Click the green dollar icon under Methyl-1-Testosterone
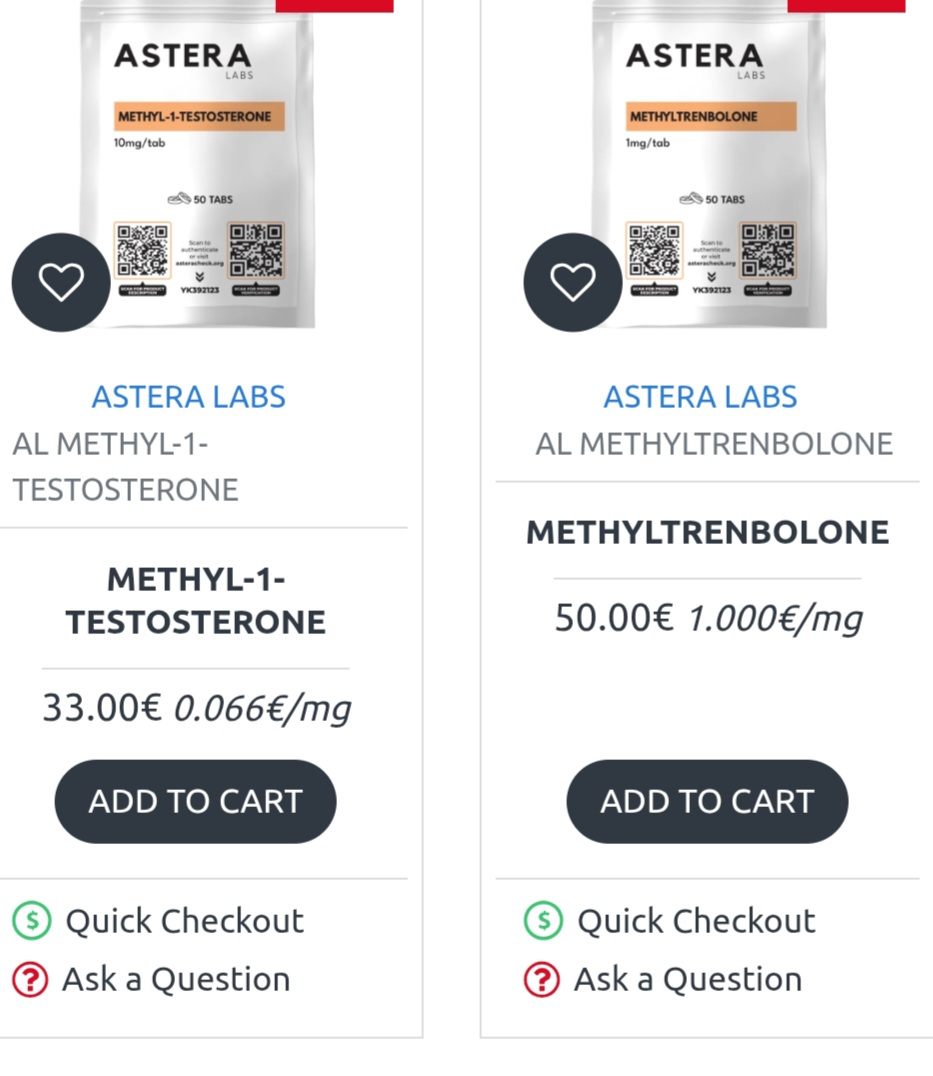 pyautogui.click(x=31, y=921)
